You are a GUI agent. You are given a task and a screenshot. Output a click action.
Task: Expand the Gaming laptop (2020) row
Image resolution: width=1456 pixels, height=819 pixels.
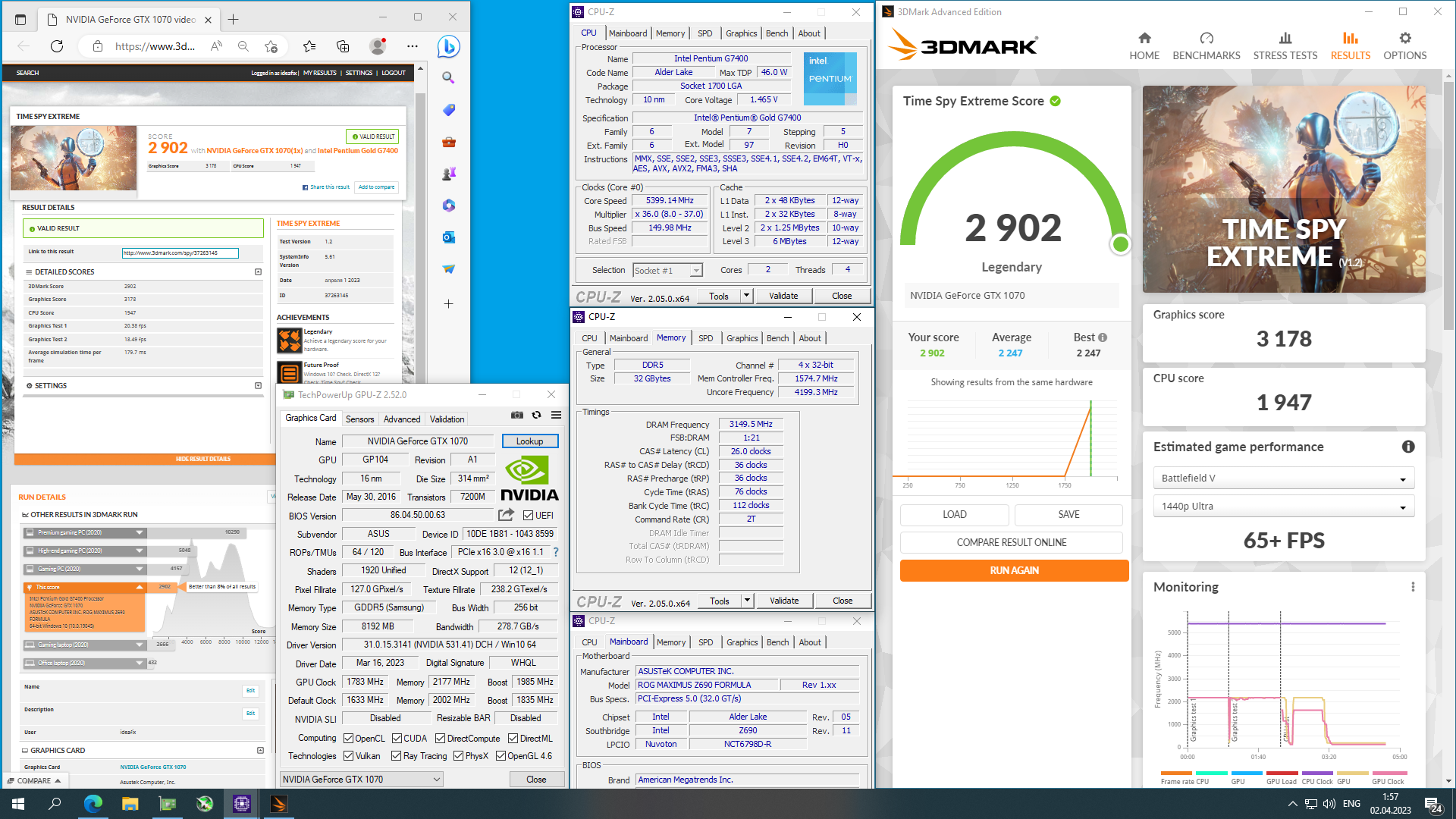[84, 645]
